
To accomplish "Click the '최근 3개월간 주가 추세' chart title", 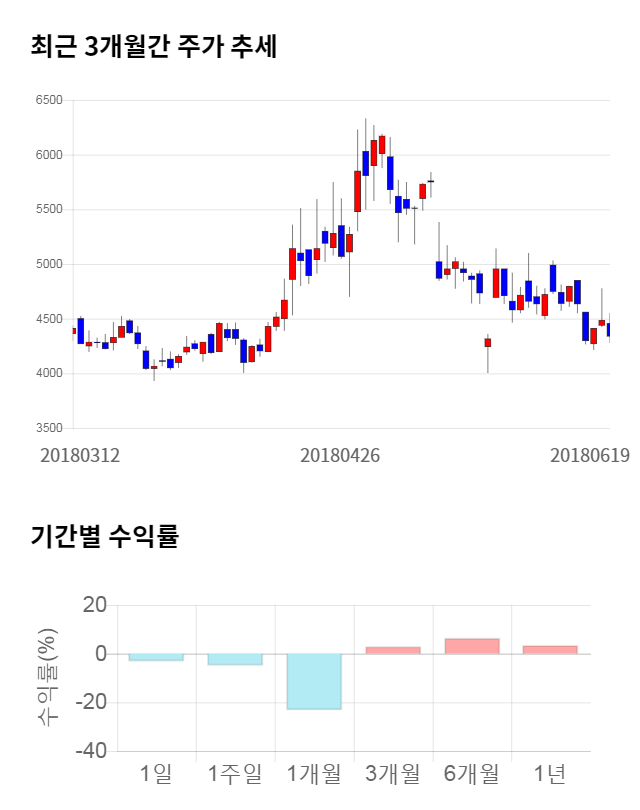I will [x=153, y=46].
